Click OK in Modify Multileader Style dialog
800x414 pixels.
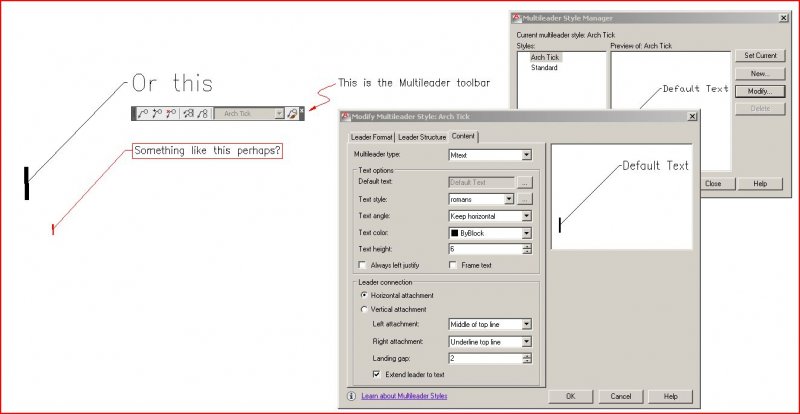[570, 396]
